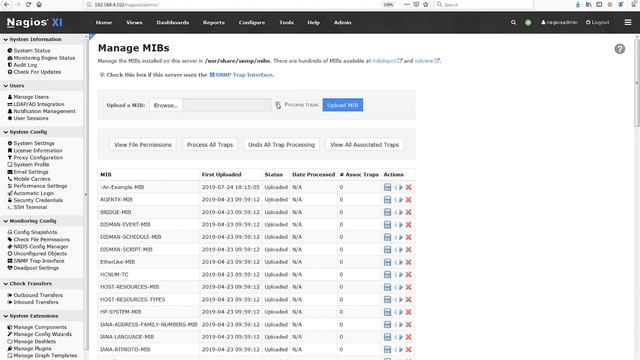The image size is (640, 360).
Task: Open Email Settings in the sidebar
Action: click(28, 172)
